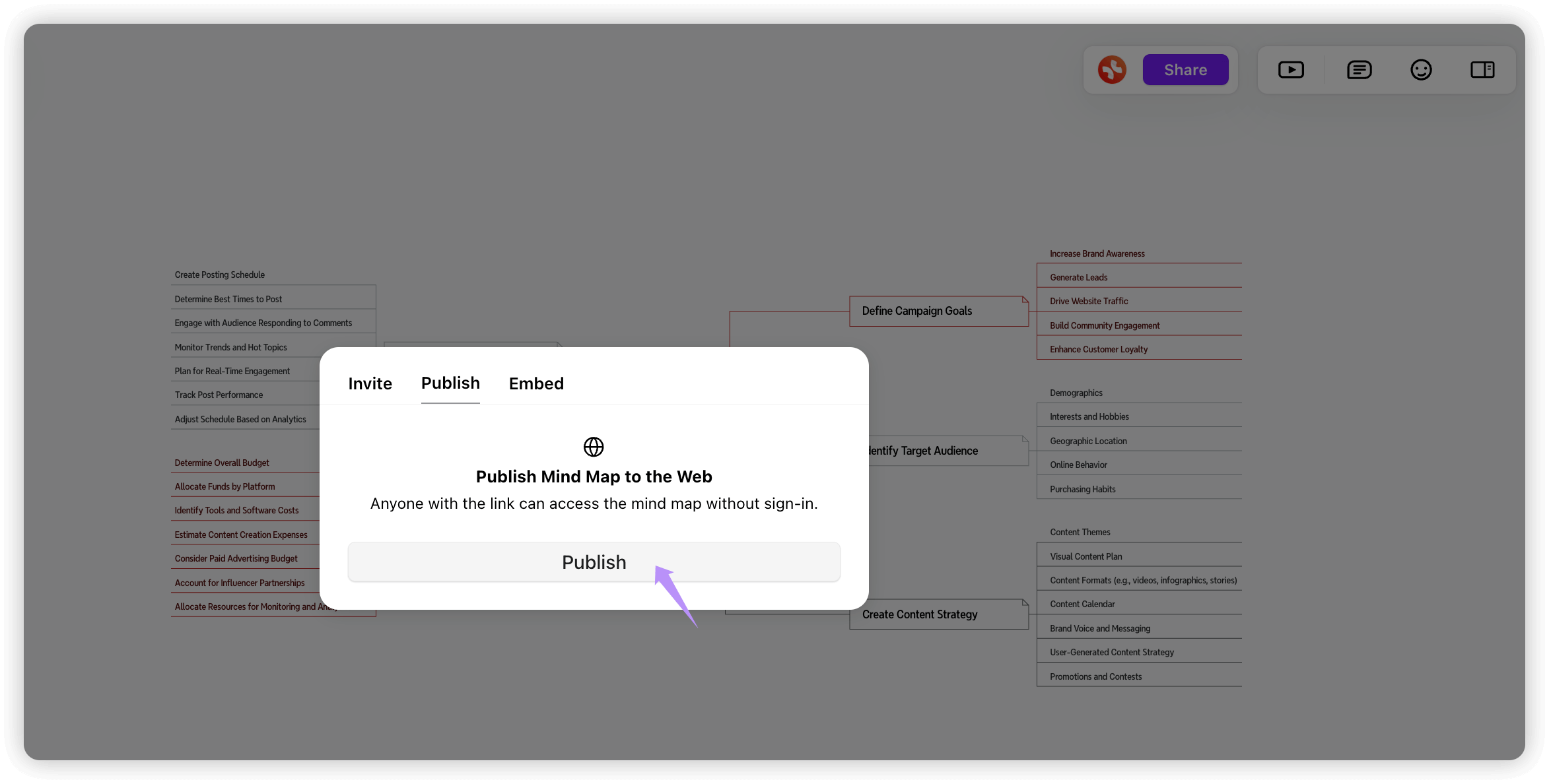This screenshot has height=784, width=1549.
Task: Click the Create Posting Schedule subtopic
Action: 220,275
